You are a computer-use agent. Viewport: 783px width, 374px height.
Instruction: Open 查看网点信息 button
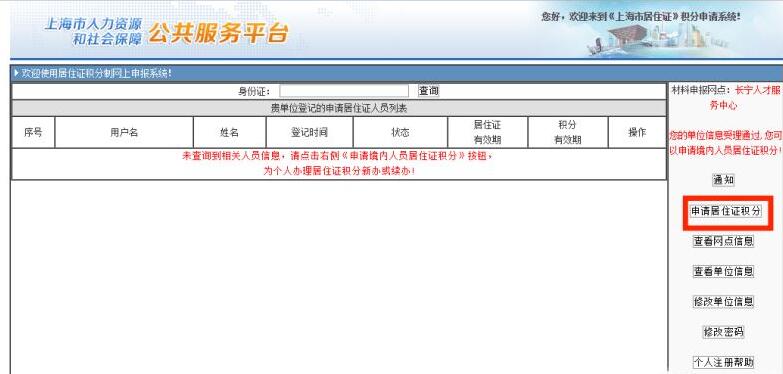[x=723, y=241]
